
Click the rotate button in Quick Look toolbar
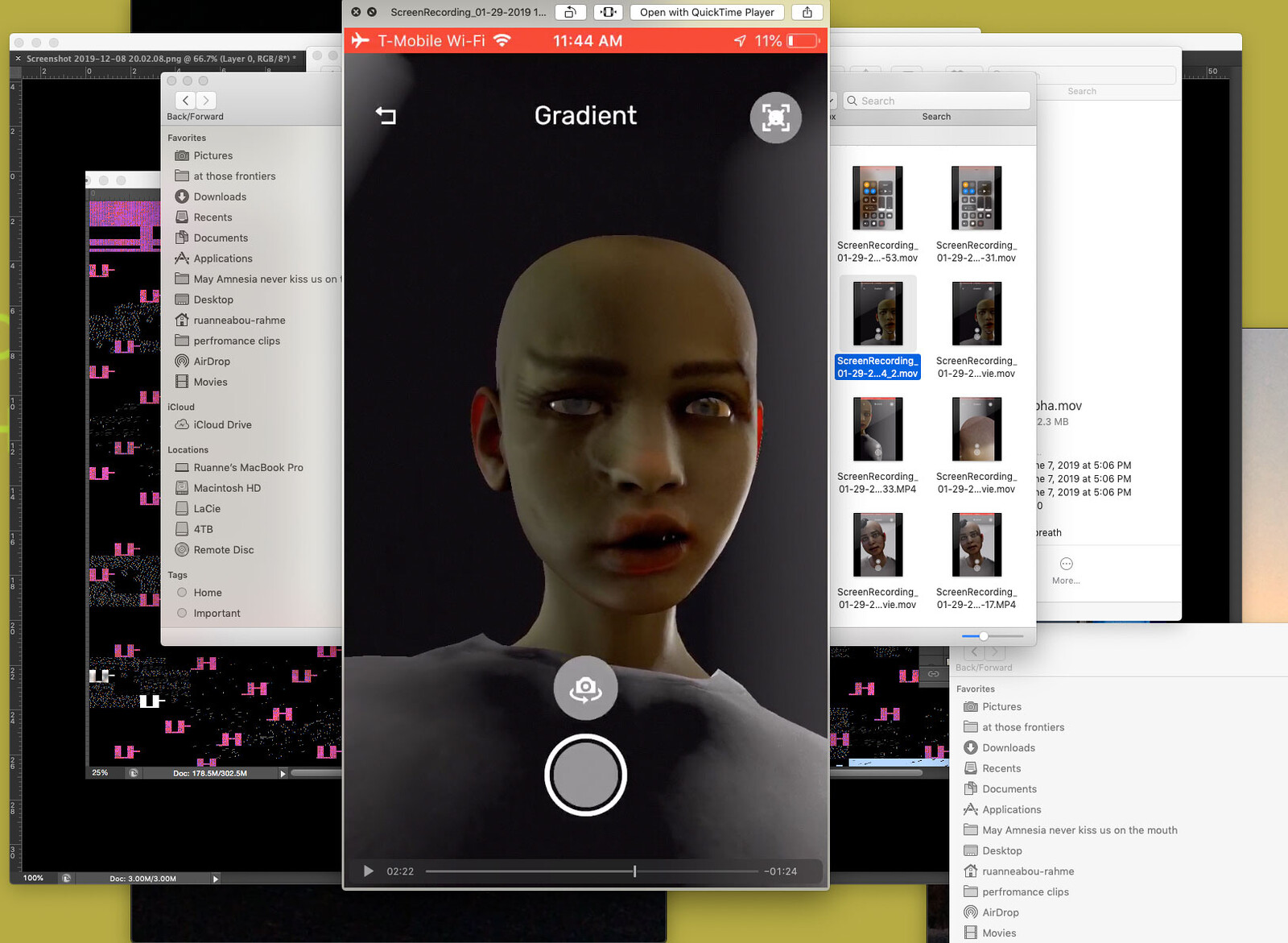point(570,12)
